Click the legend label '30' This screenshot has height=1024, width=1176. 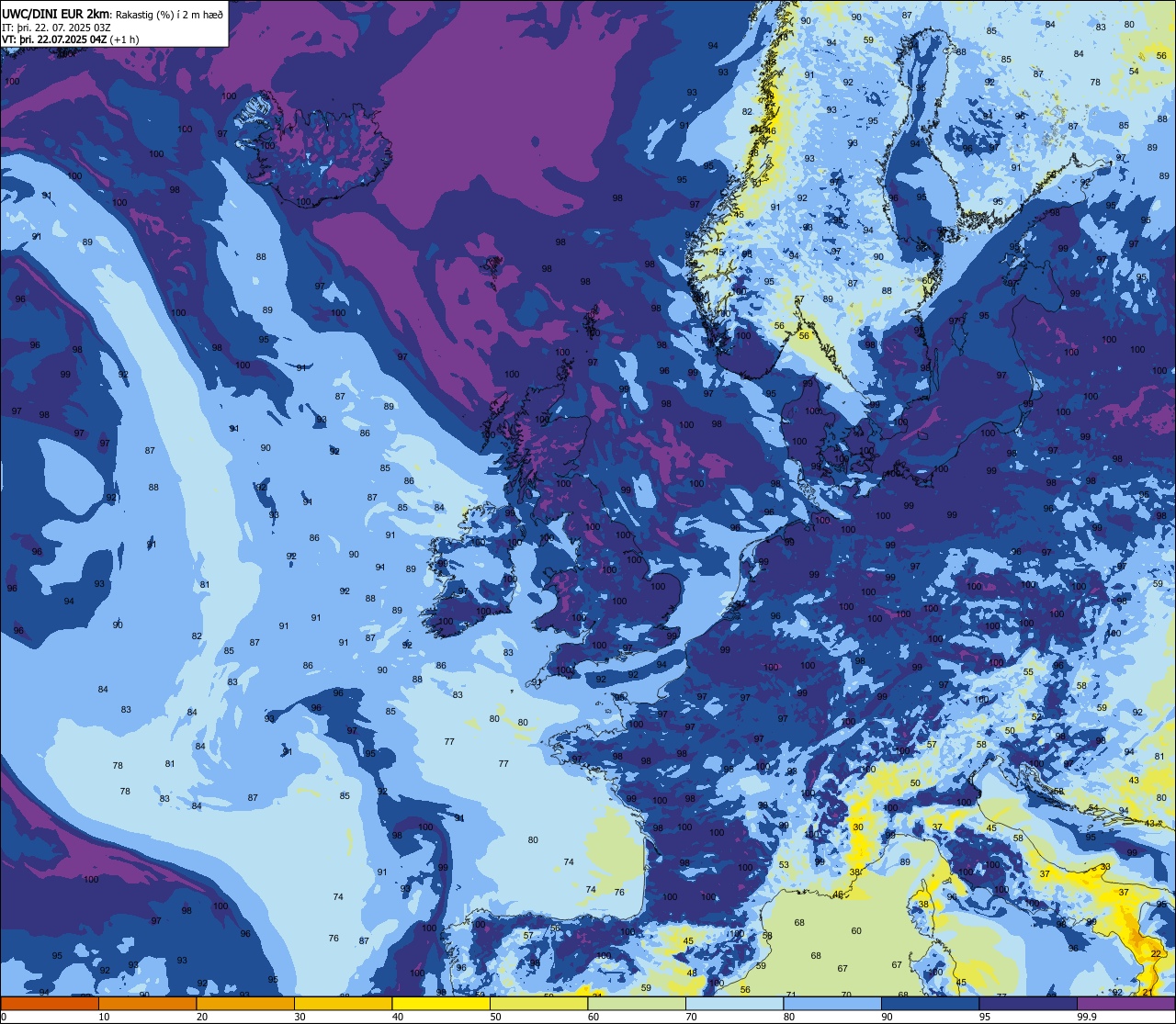click(300, 1017)
